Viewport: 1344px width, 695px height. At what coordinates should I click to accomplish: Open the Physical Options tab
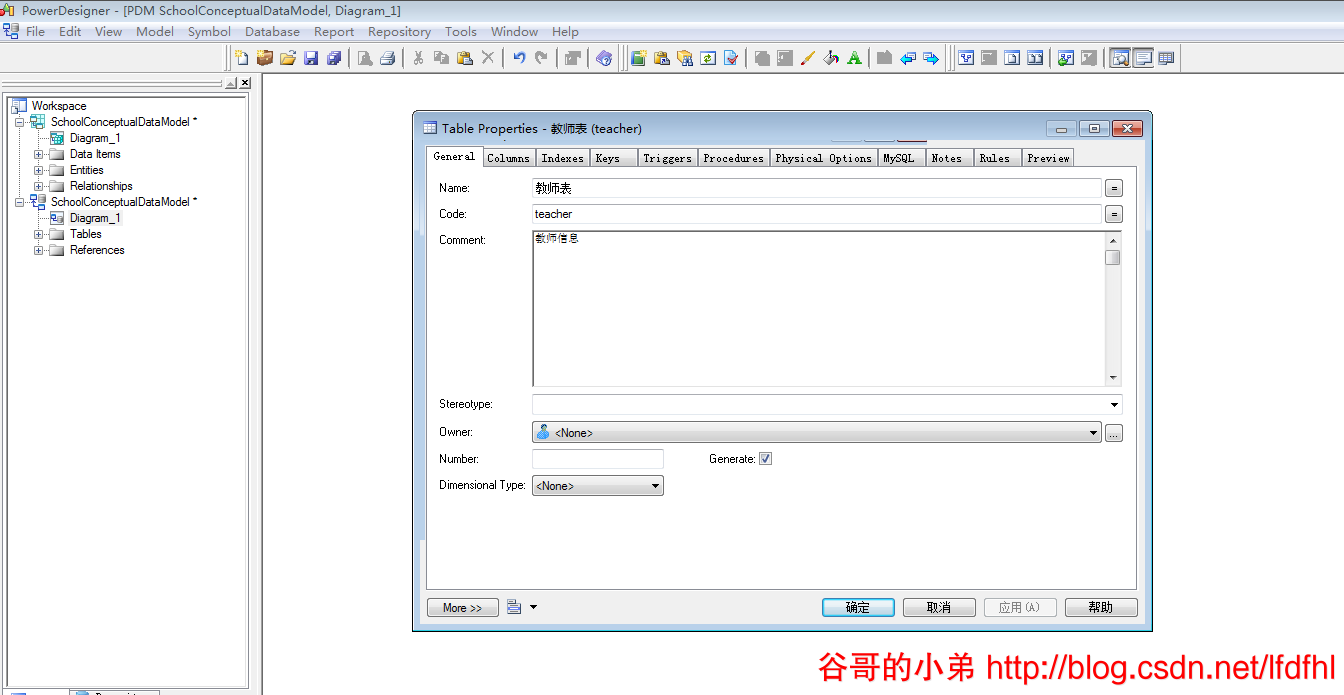pyautogui.click(x=823, y=158)
